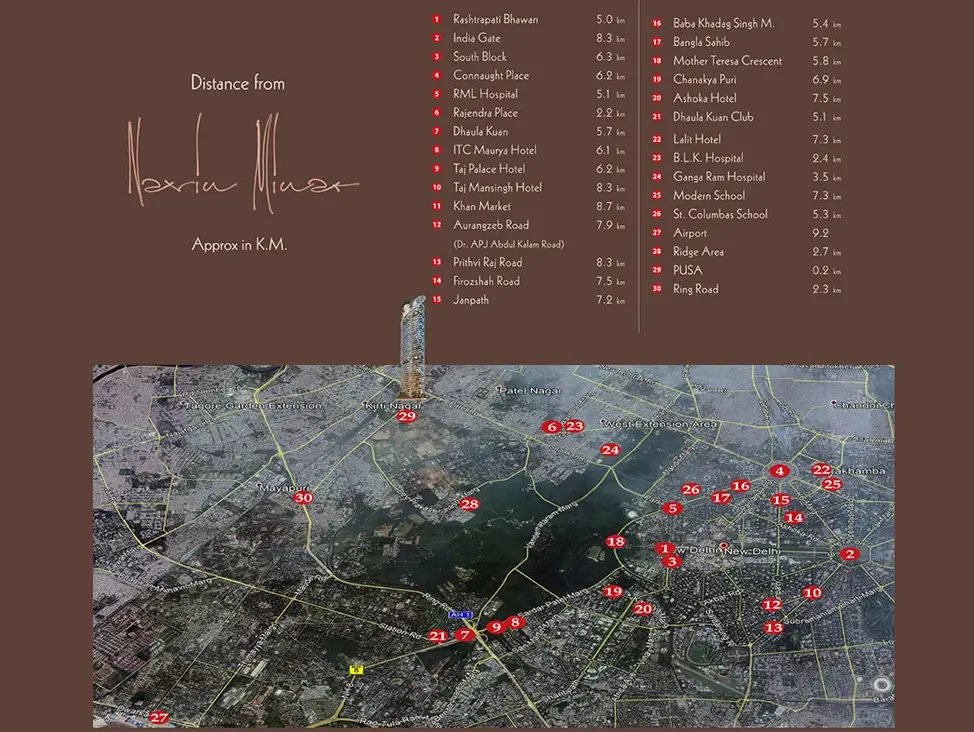Select map marker 18 for Mother Teresa Crescent
The image size is (974, 732).
point(616,541)
